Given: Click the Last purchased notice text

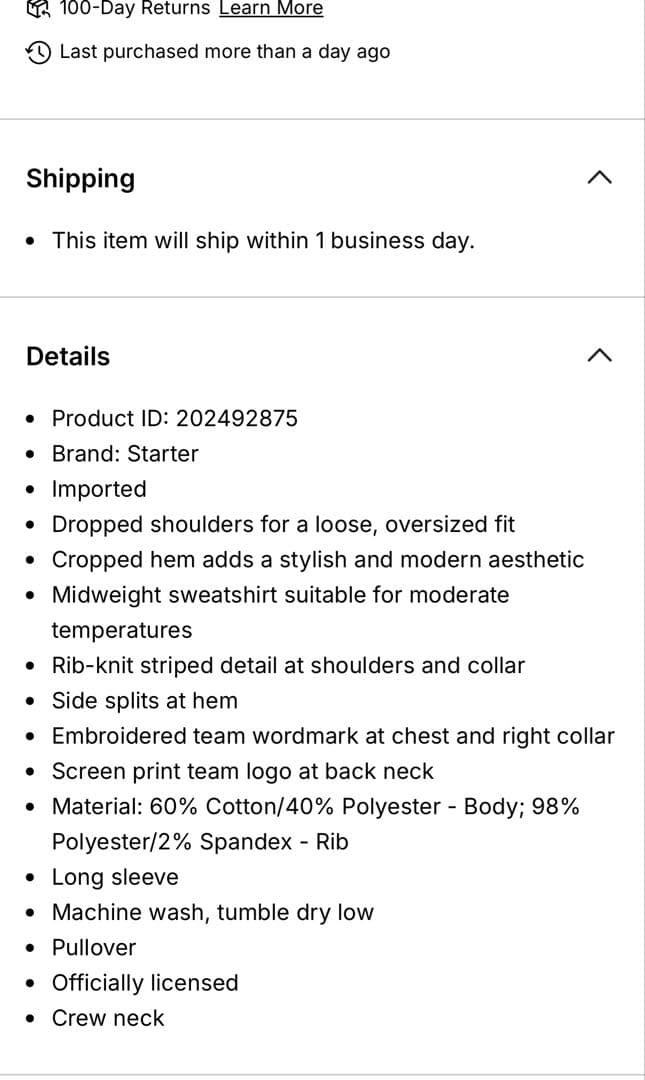Looking at the screenshot, I should click(225, 52).
